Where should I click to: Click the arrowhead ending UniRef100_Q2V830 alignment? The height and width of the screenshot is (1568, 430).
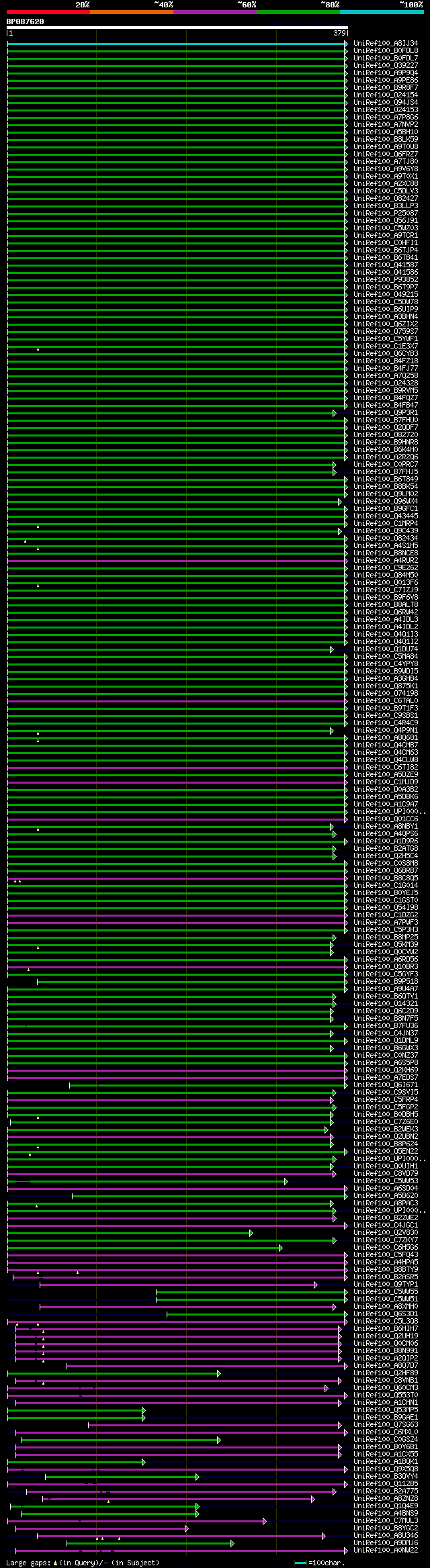251,1233
